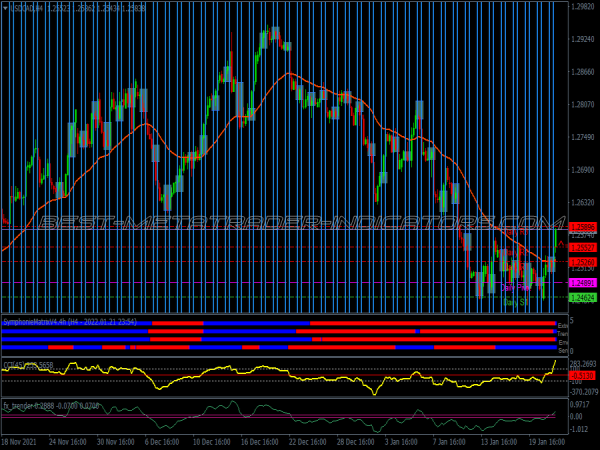Select the red 1.25260 price label
This screenshot has width=600, height=450.
(583, 262)
